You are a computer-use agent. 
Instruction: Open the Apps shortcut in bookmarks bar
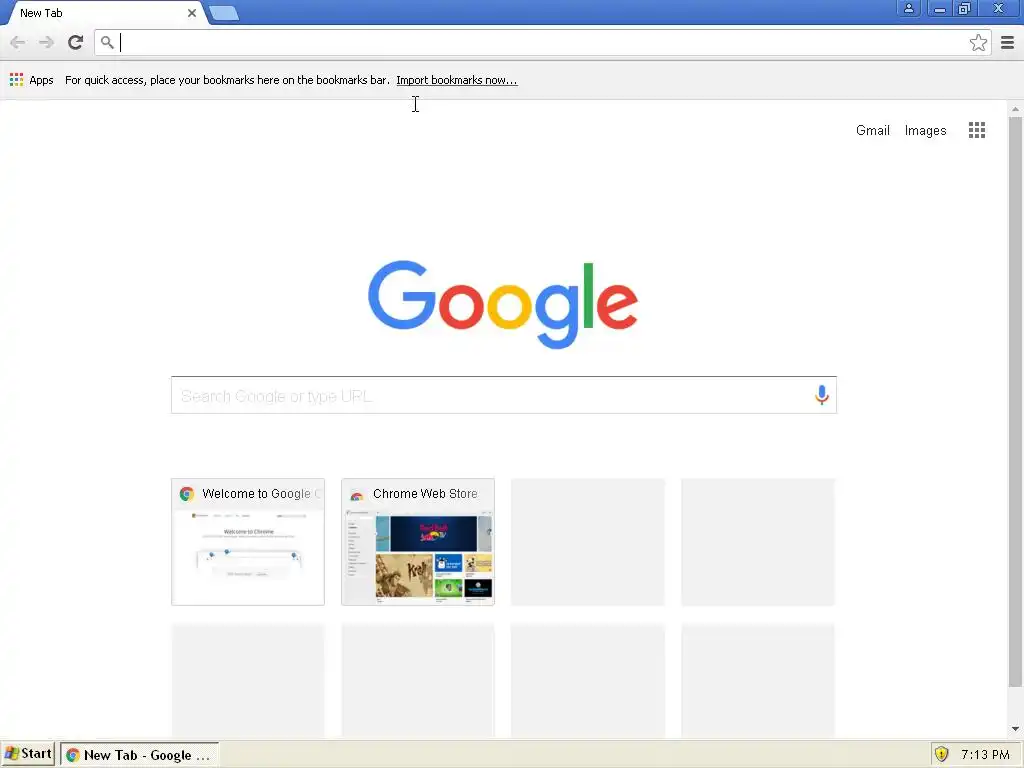click(31, 80)
